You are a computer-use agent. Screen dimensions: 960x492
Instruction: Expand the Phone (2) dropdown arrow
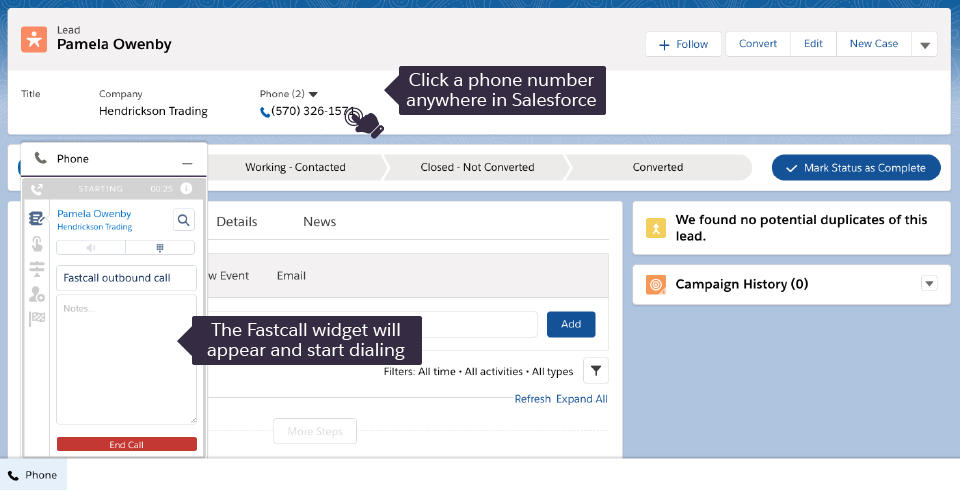[313, 94]
